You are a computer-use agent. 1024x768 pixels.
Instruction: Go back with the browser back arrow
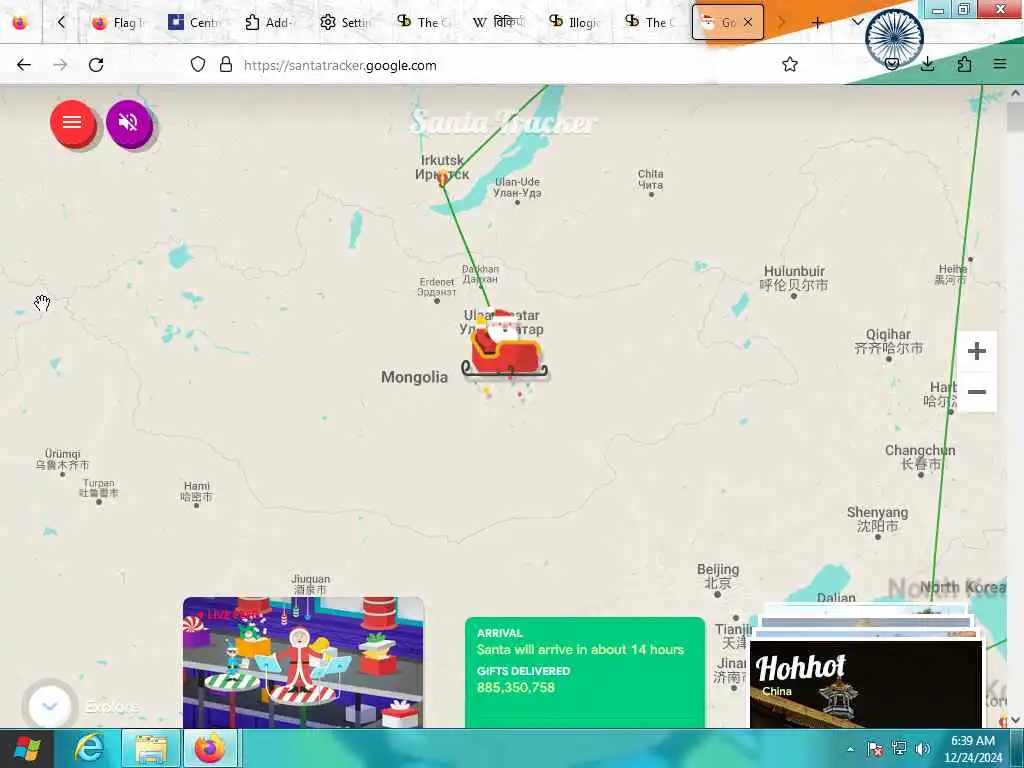tap(24, 65)
